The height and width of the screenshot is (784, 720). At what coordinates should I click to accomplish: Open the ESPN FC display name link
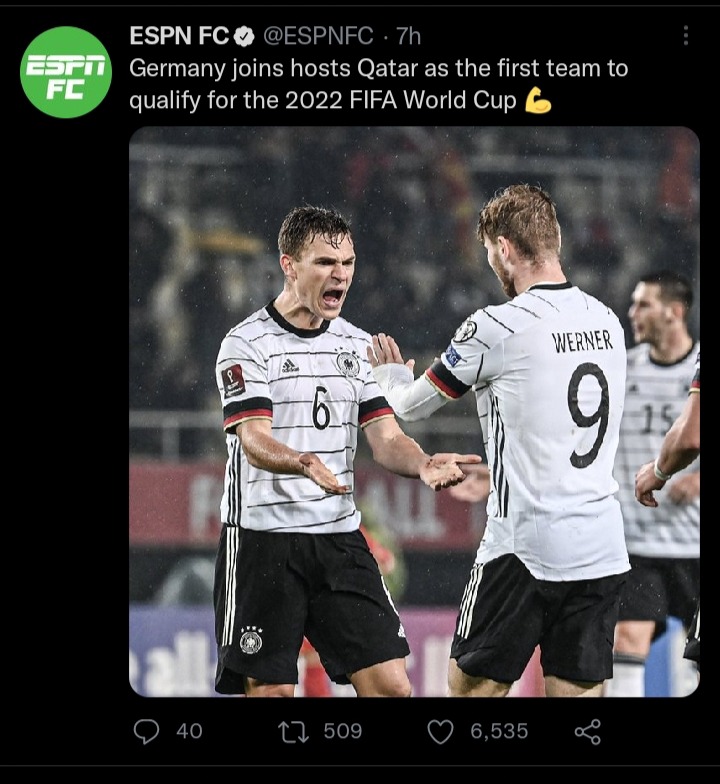pyautogui.click(x=179, y=36)
